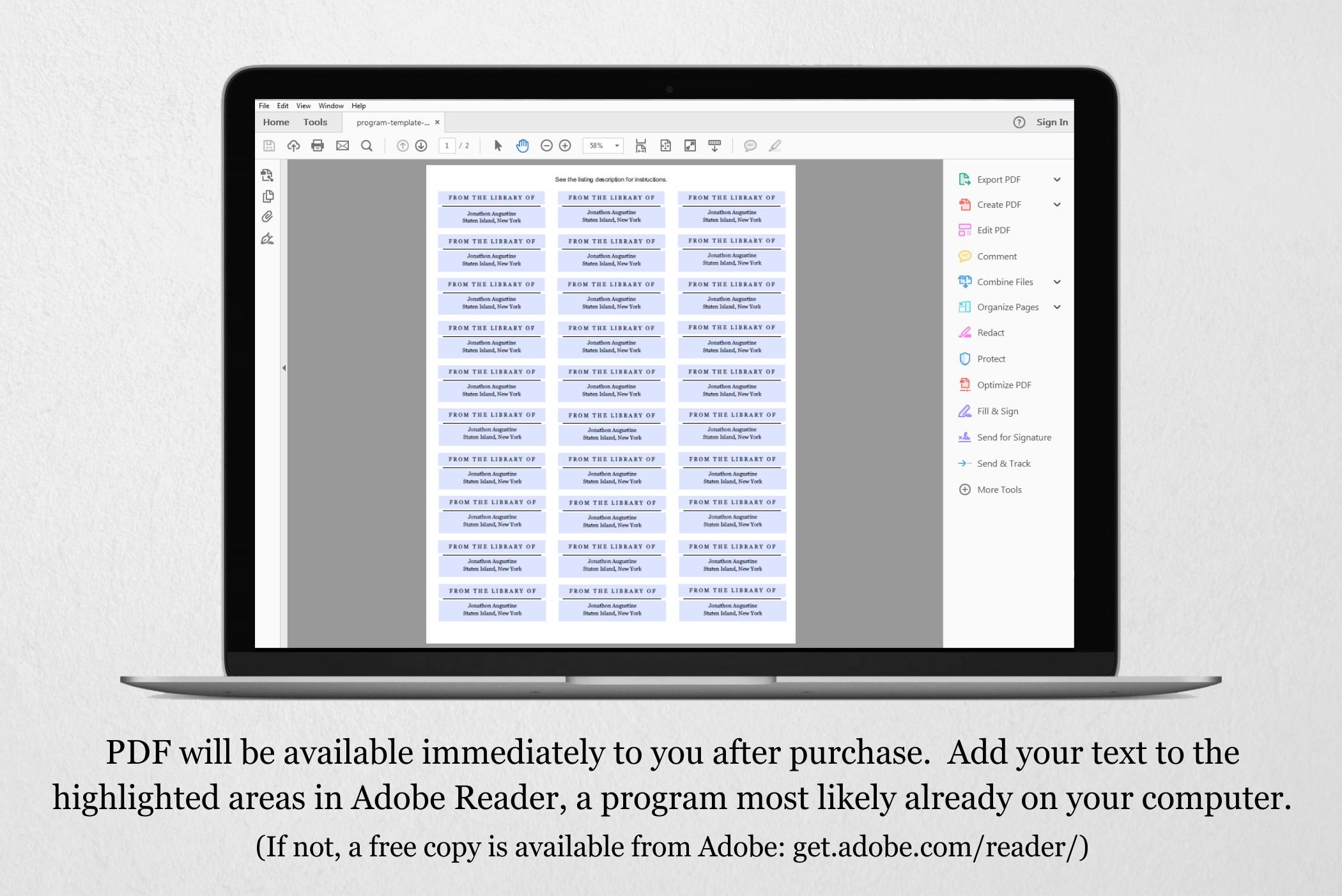Click the Sign In link

pyautogui.click(x=1052, y=122)
